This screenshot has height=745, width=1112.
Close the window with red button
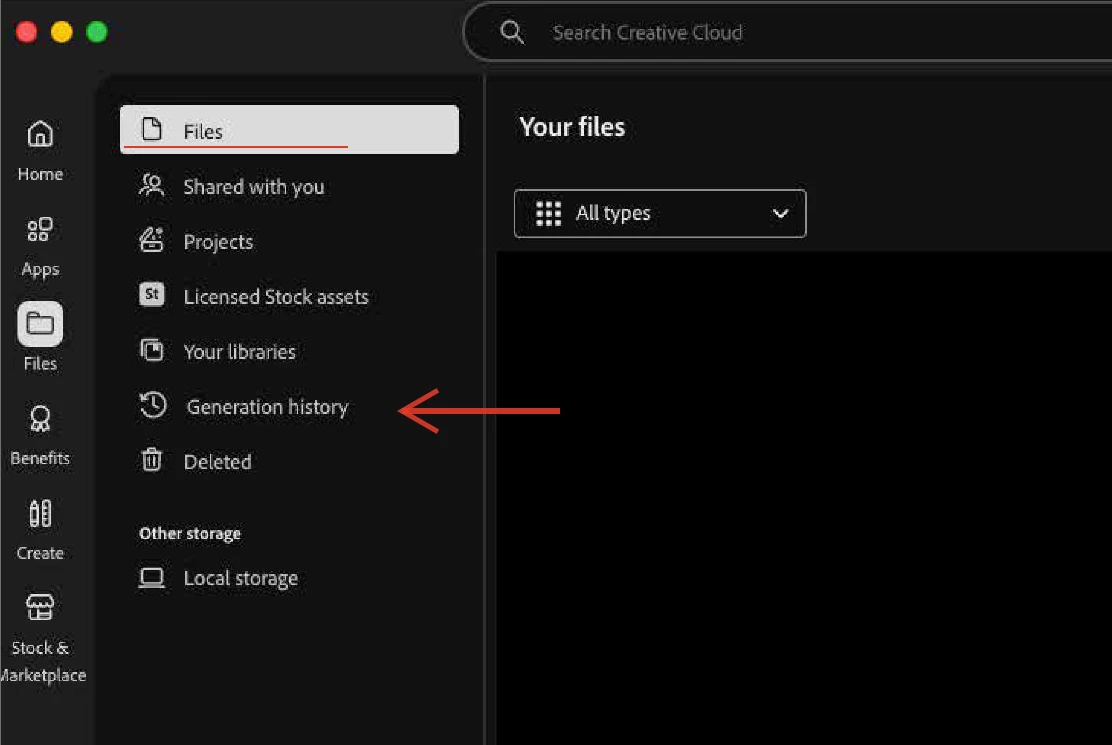tap(26, 32)
